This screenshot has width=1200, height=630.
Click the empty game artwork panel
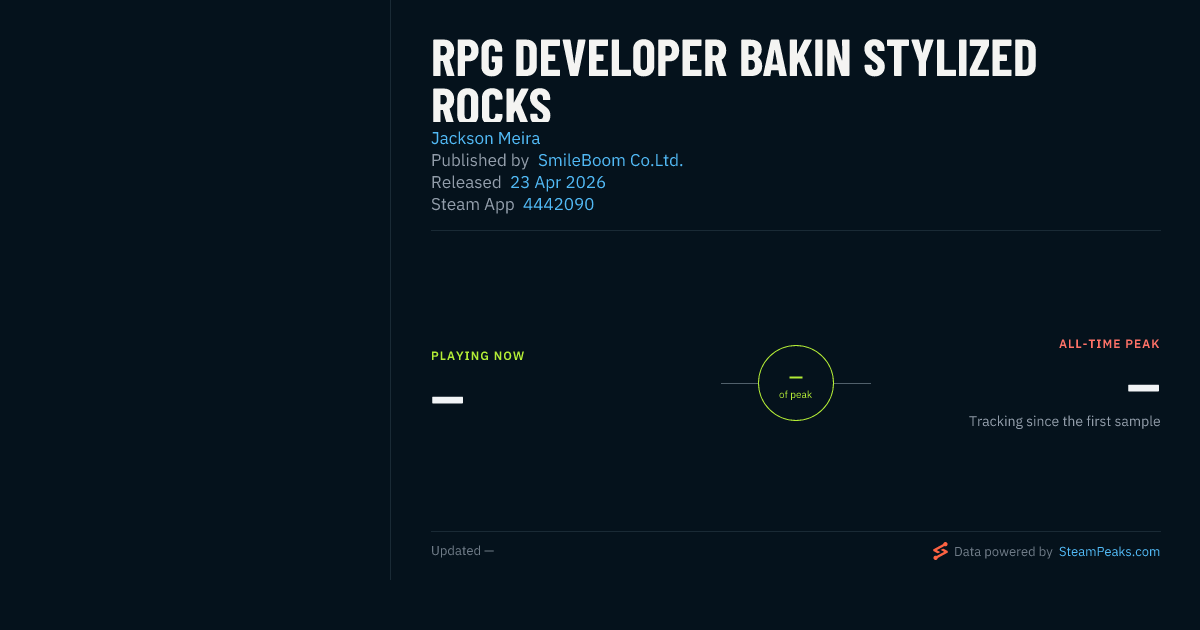[195, 290]
